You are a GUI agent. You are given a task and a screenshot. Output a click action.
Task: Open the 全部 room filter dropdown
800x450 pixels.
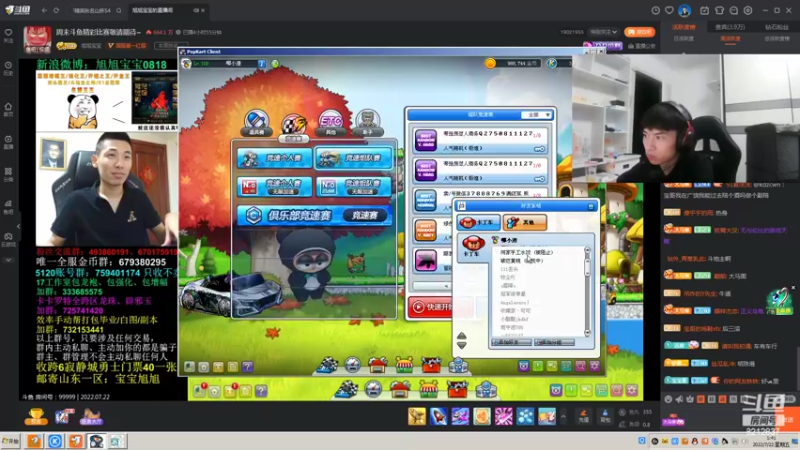[536, 115]
